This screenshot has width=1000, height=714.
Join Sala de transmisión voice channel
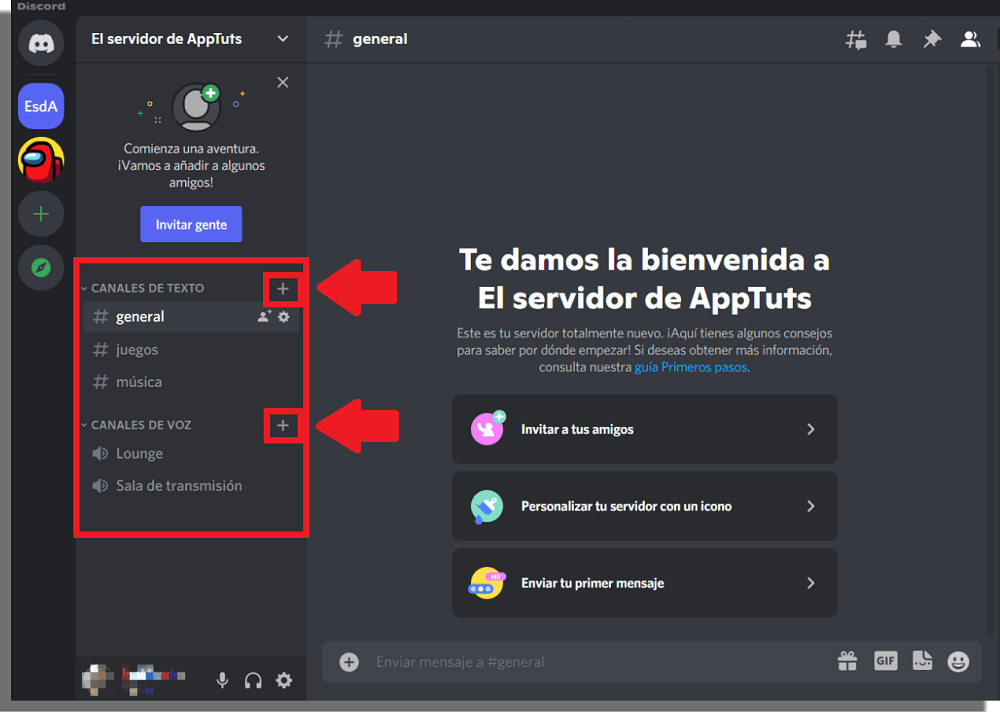point(191,486)
